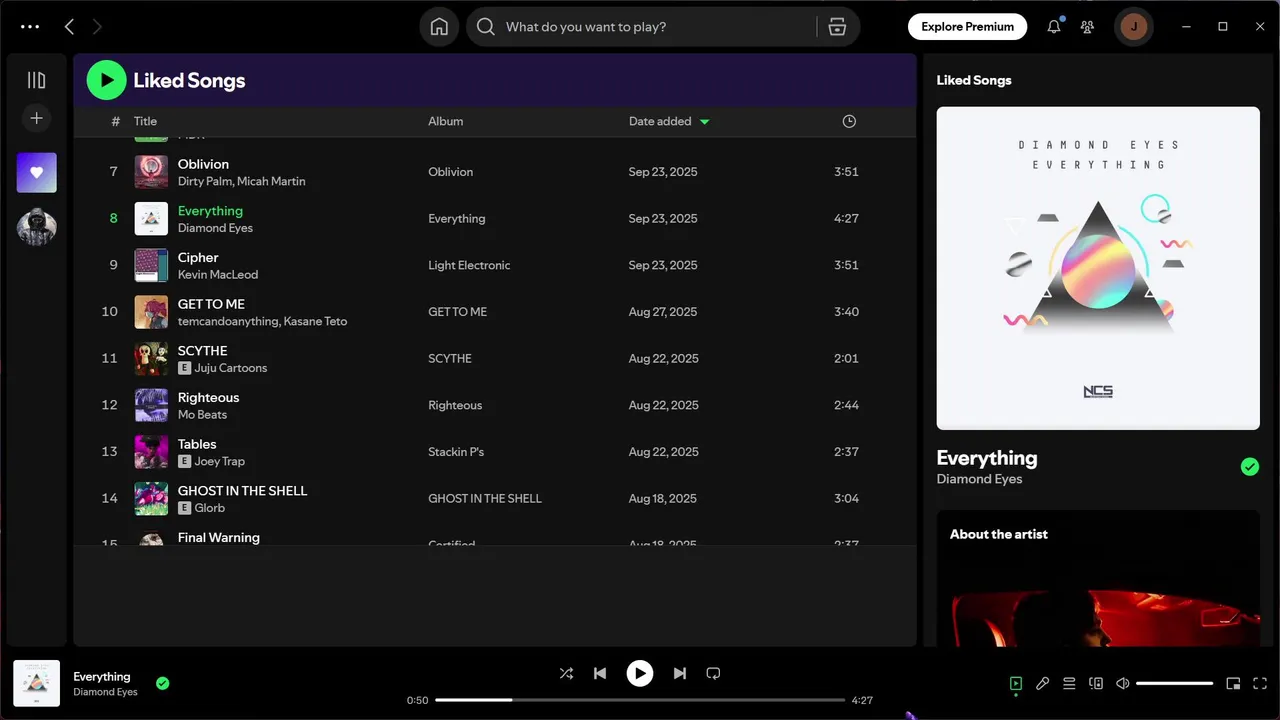The height and width of the screenshot is (720, 1280).
Task: Sort by the Date added column header
Action: coord(660,121)
